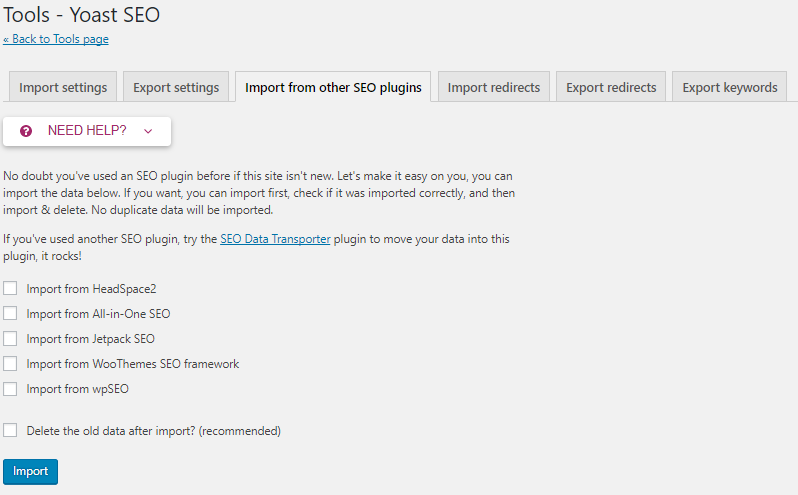This screenshot has height=495, width=798.
Task: Select the Import from wpSEO checkbox
Action: 10,389
